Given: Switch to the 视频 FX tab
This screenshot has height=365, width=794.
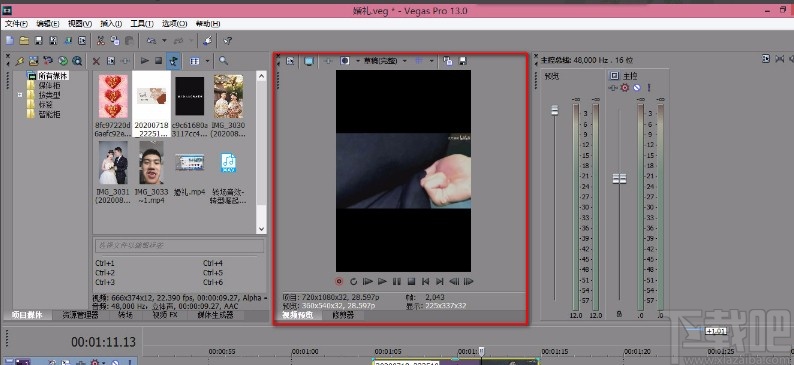Looking at the screenshot, I should pyautogui.click(x=165, y=315).
